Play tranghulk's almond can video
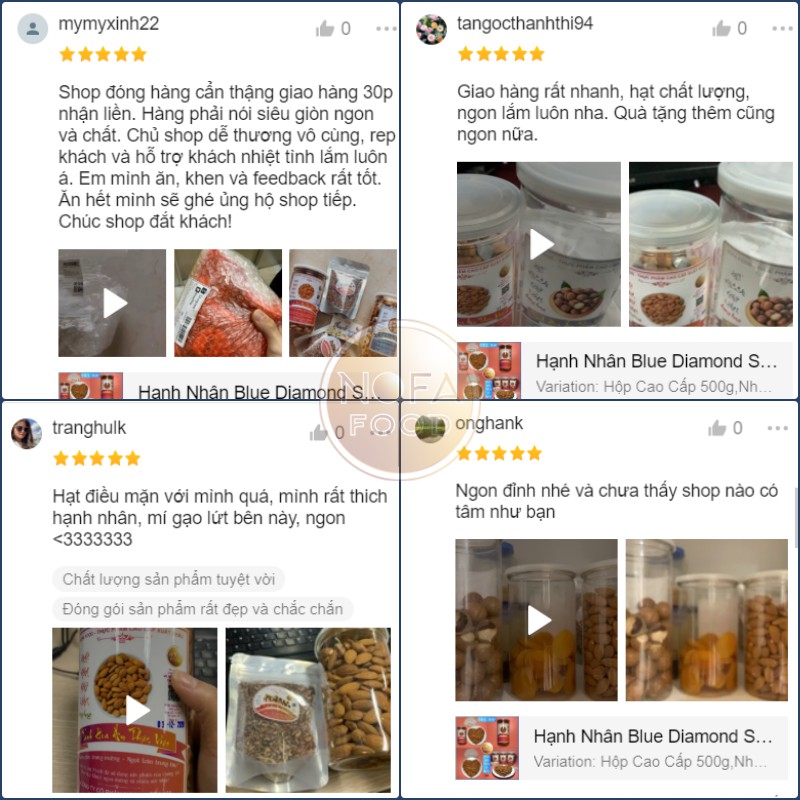Image resolution: width=800 pixels, height=800 pixels. (135, 710)
